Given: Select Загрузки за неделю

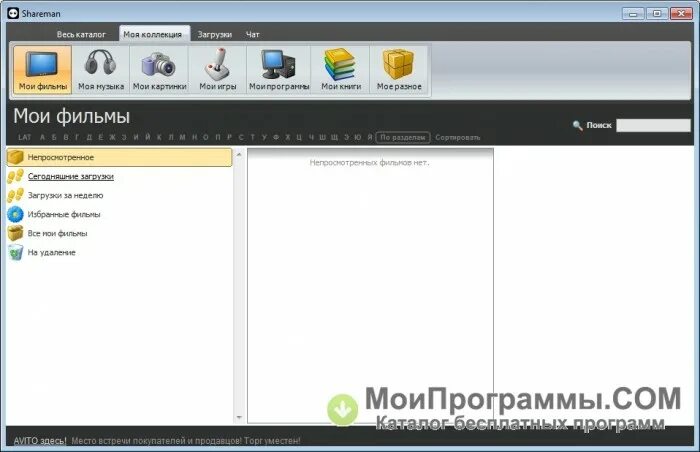Looking at the screenshot, I should coord(65,195).
